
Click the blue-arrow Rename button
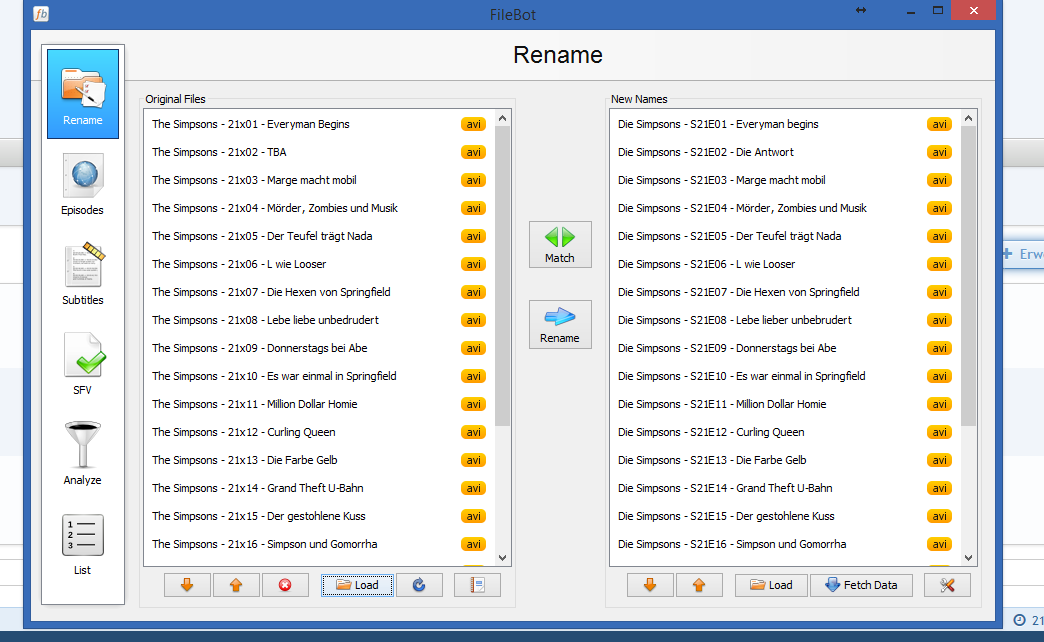click(560, 324)
